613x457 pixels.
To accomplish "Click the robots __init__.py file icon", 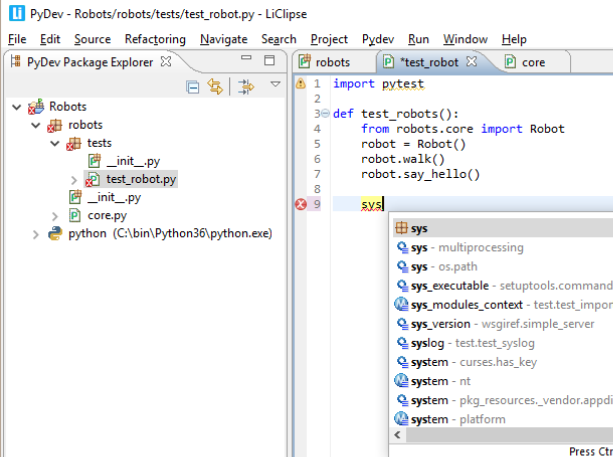I will pos(75,197).
